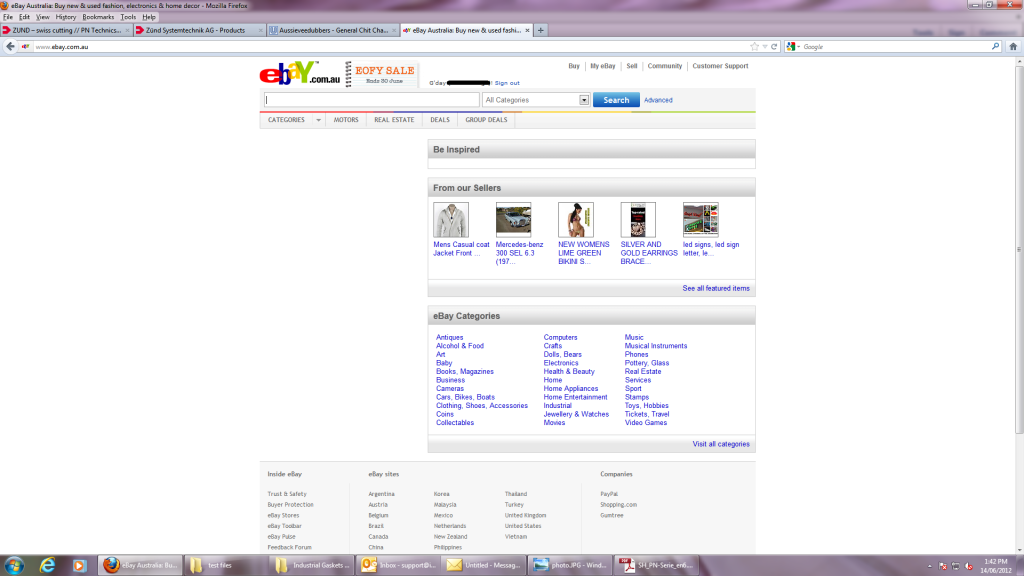Select the GROUP DEALS navigation tab
The width and height of the screenshot is (1024, 576).
coord(486,120)
